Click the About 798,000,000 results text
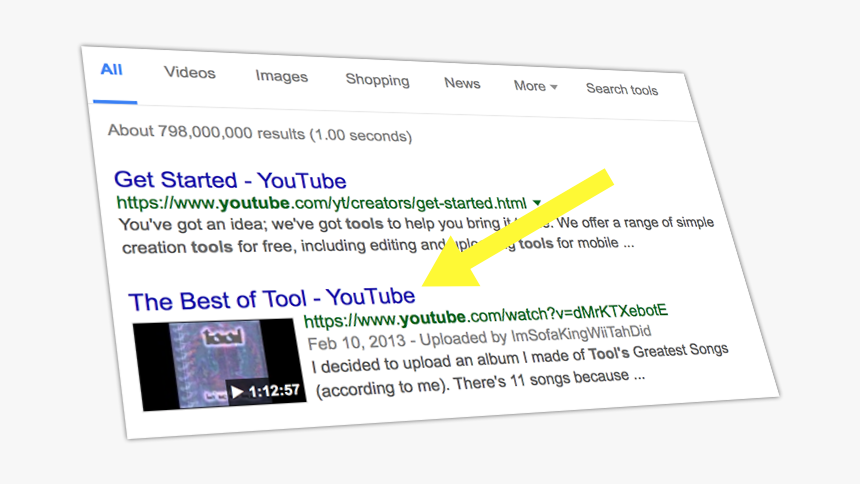860x484 pixels. pyautogui.click(x=259, y=133)
